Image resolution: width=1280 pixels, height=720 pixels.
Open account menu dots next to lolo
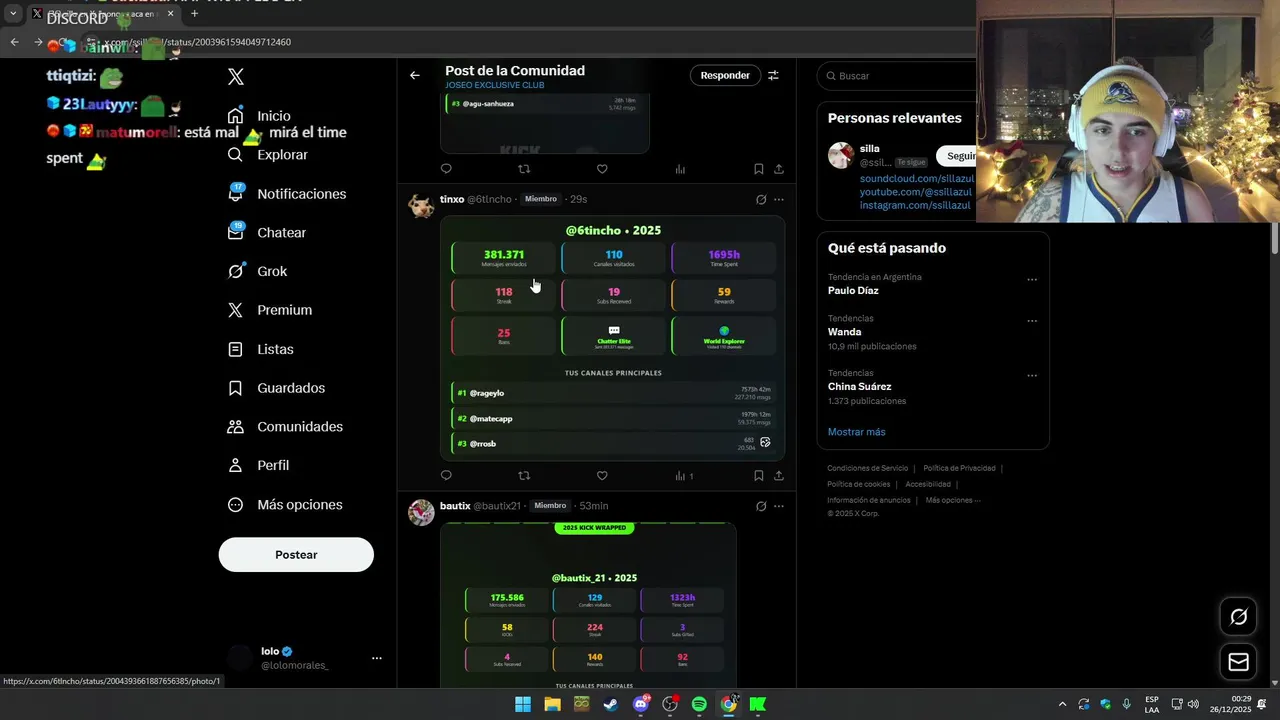point(377,658)
